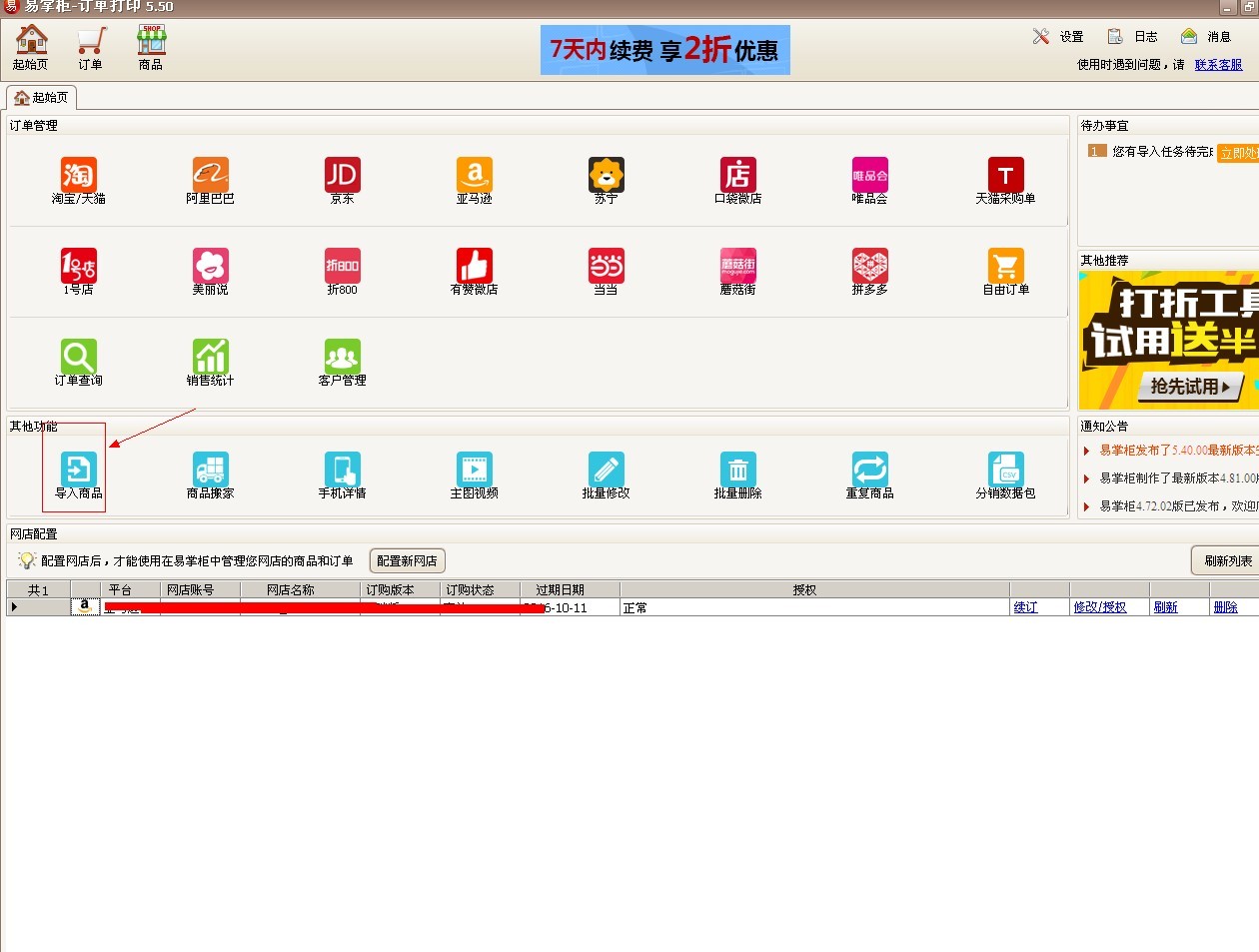The height and width of the screenshot is (952, 1259).
Task: Click the 导入商品 import products icon
Action: pos(79,471)
